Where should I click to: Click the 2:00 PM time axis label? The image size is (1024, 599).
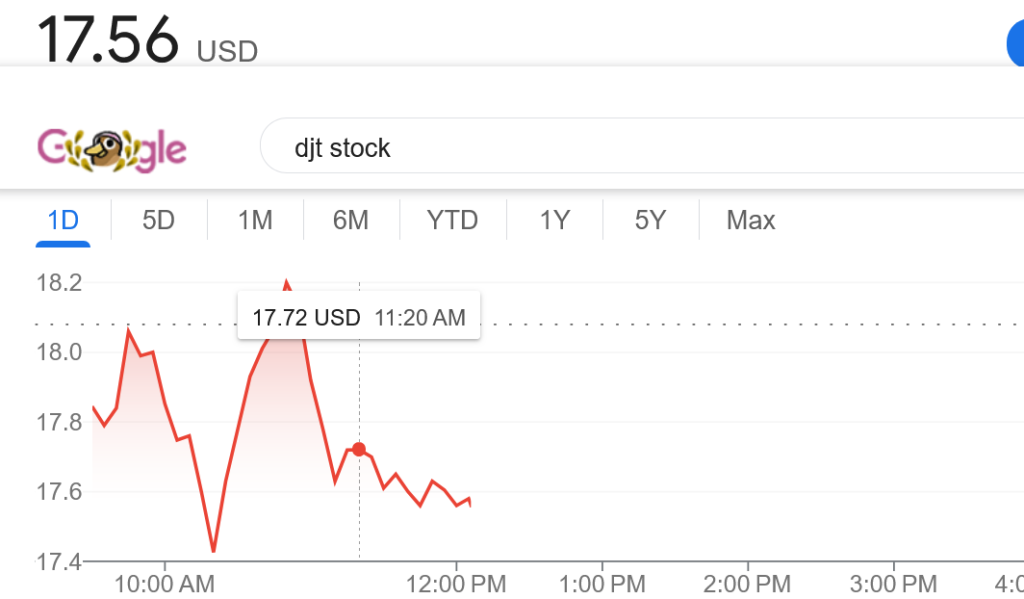click(747, 583)
